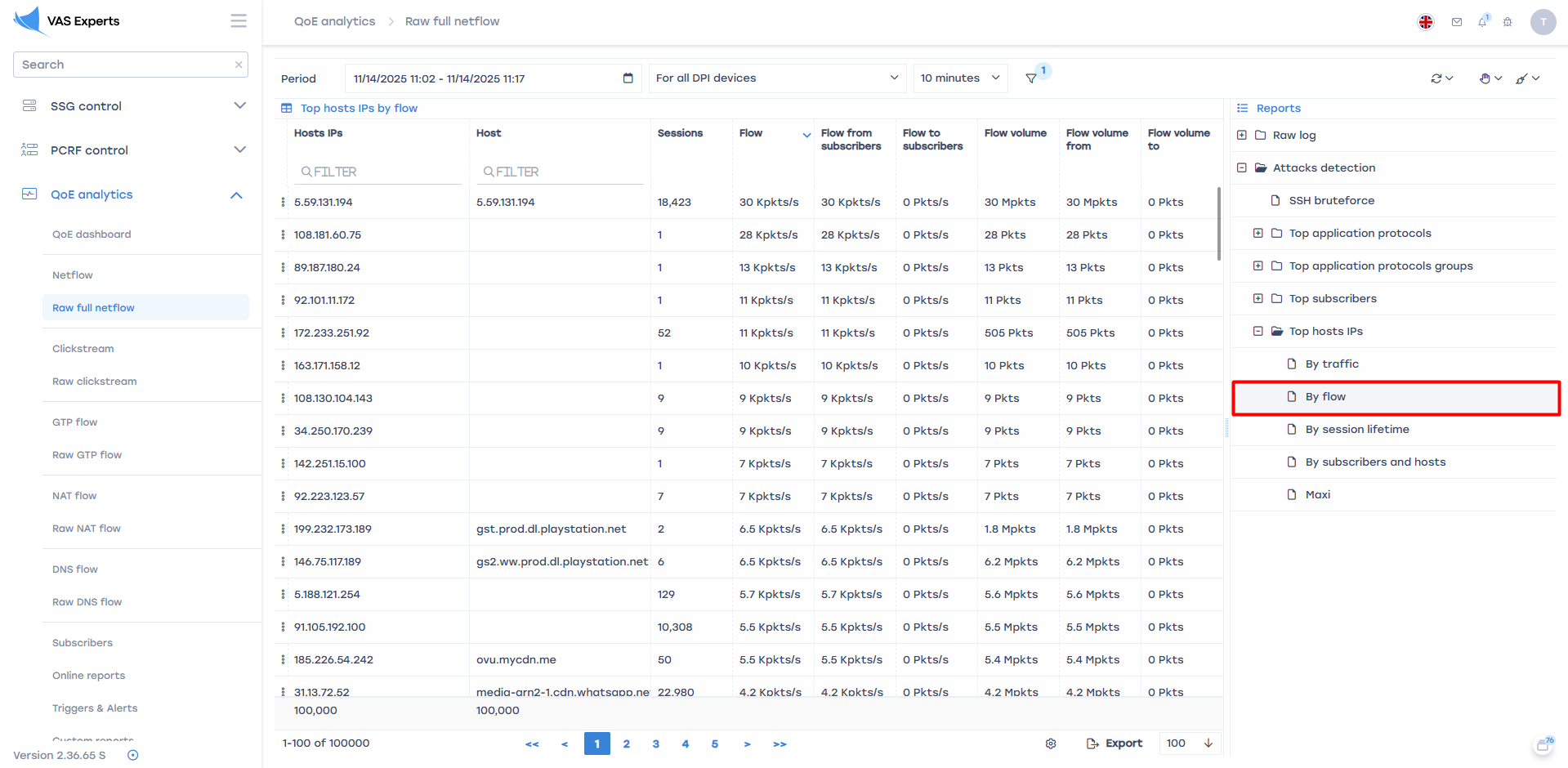
Task: Open the calendar picker in Period field
Action: coord(628,78)
